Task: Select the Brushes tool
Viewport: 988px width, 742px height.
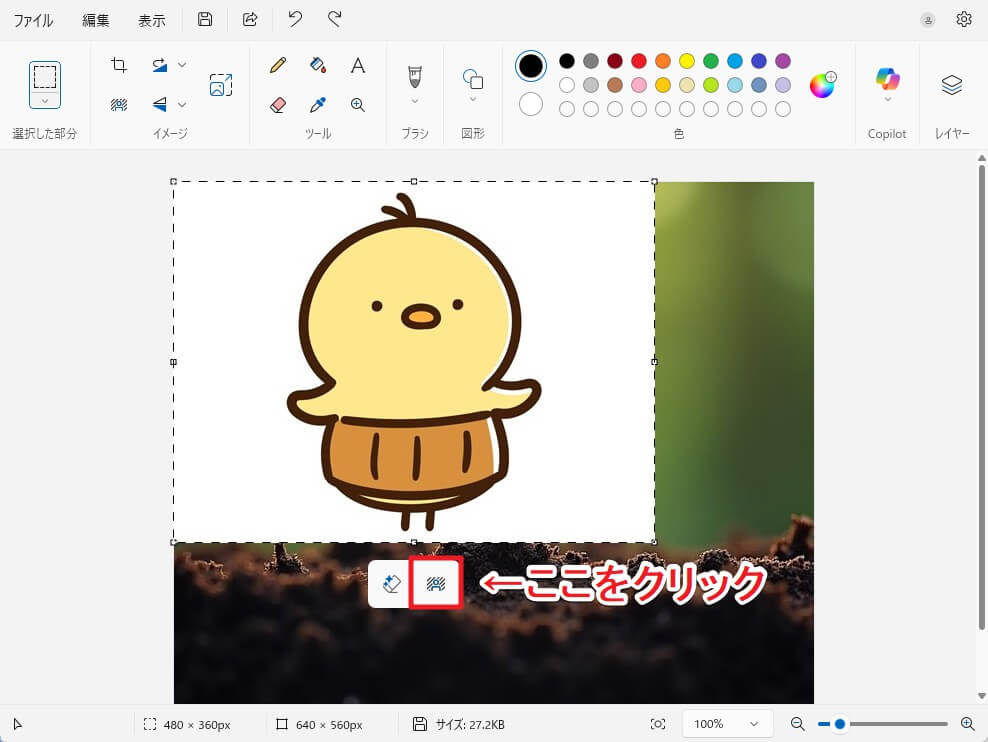Action: tap(415, 77)
